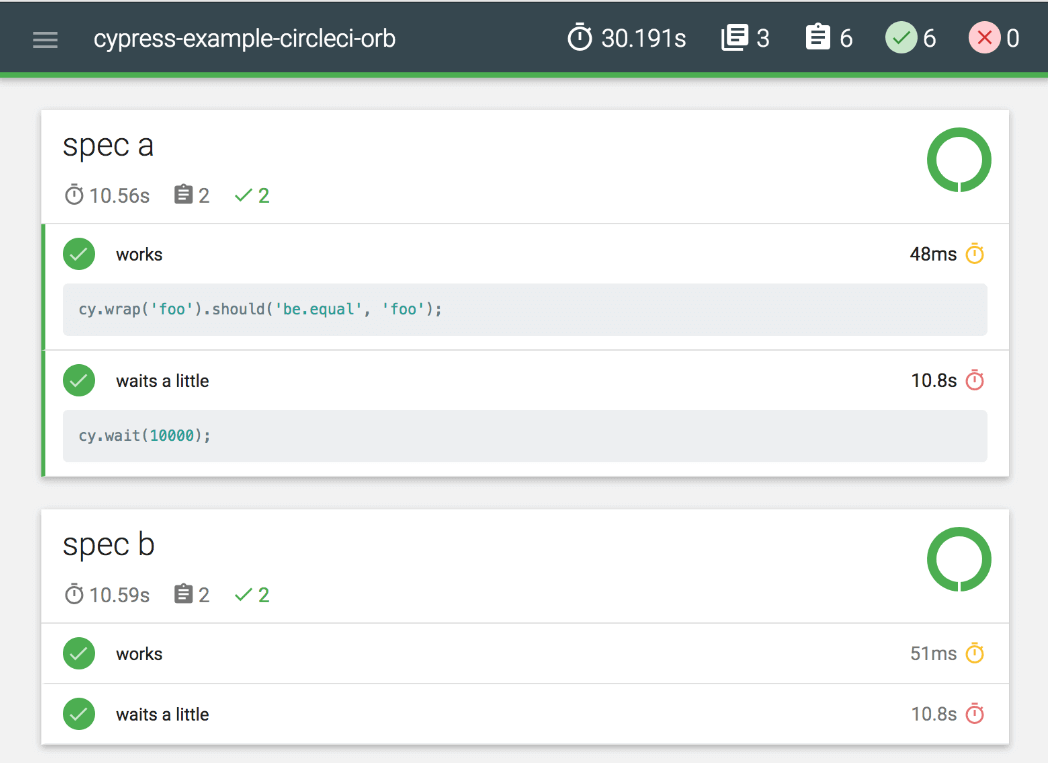Click green pass checkmark of spec a 'works' test
Image resolution: width=1048 pixels, height=763 pixels.
[79, 254]
